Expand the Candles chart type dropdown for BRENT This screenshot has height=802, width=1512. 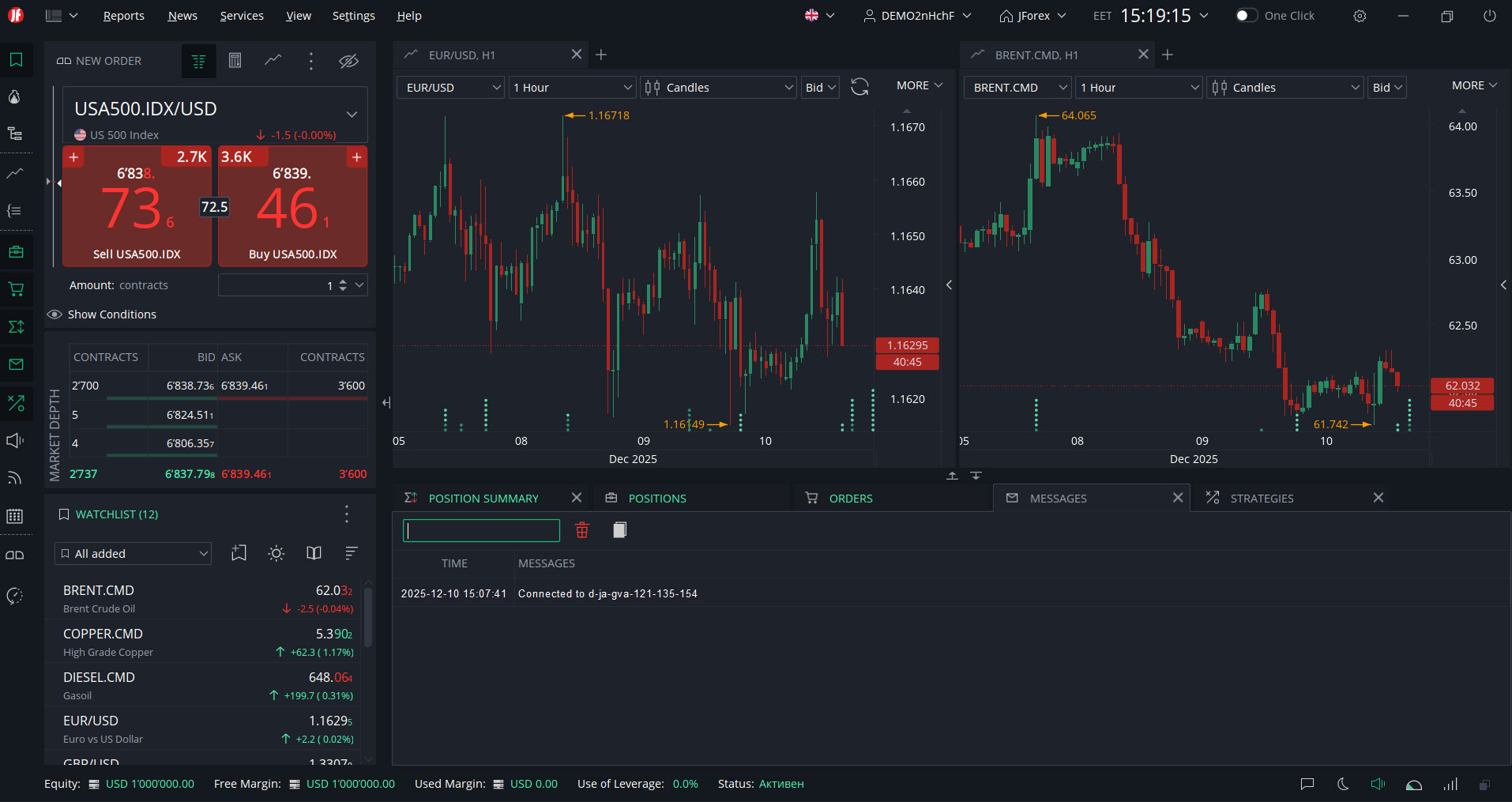click(x=1285, y=87)
